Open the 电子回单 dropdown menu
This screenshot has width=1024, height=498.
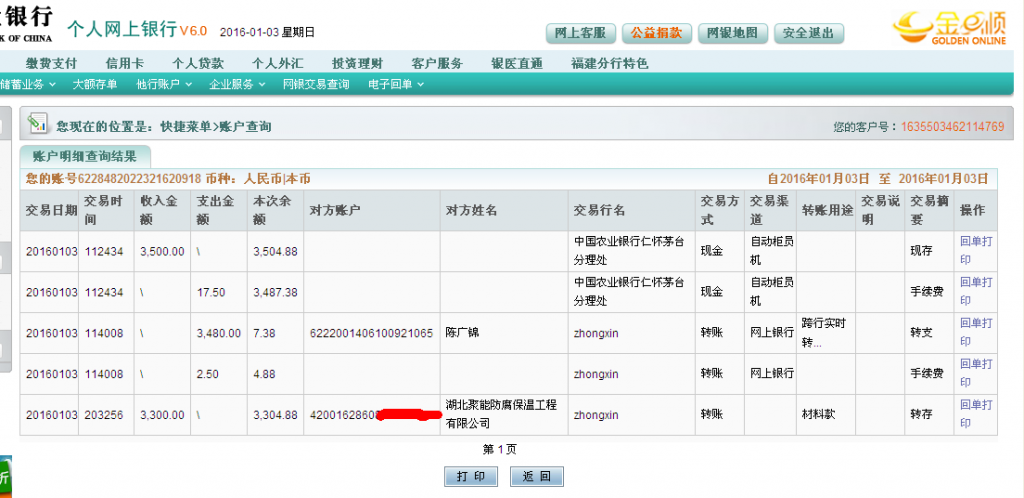[396, 85]
